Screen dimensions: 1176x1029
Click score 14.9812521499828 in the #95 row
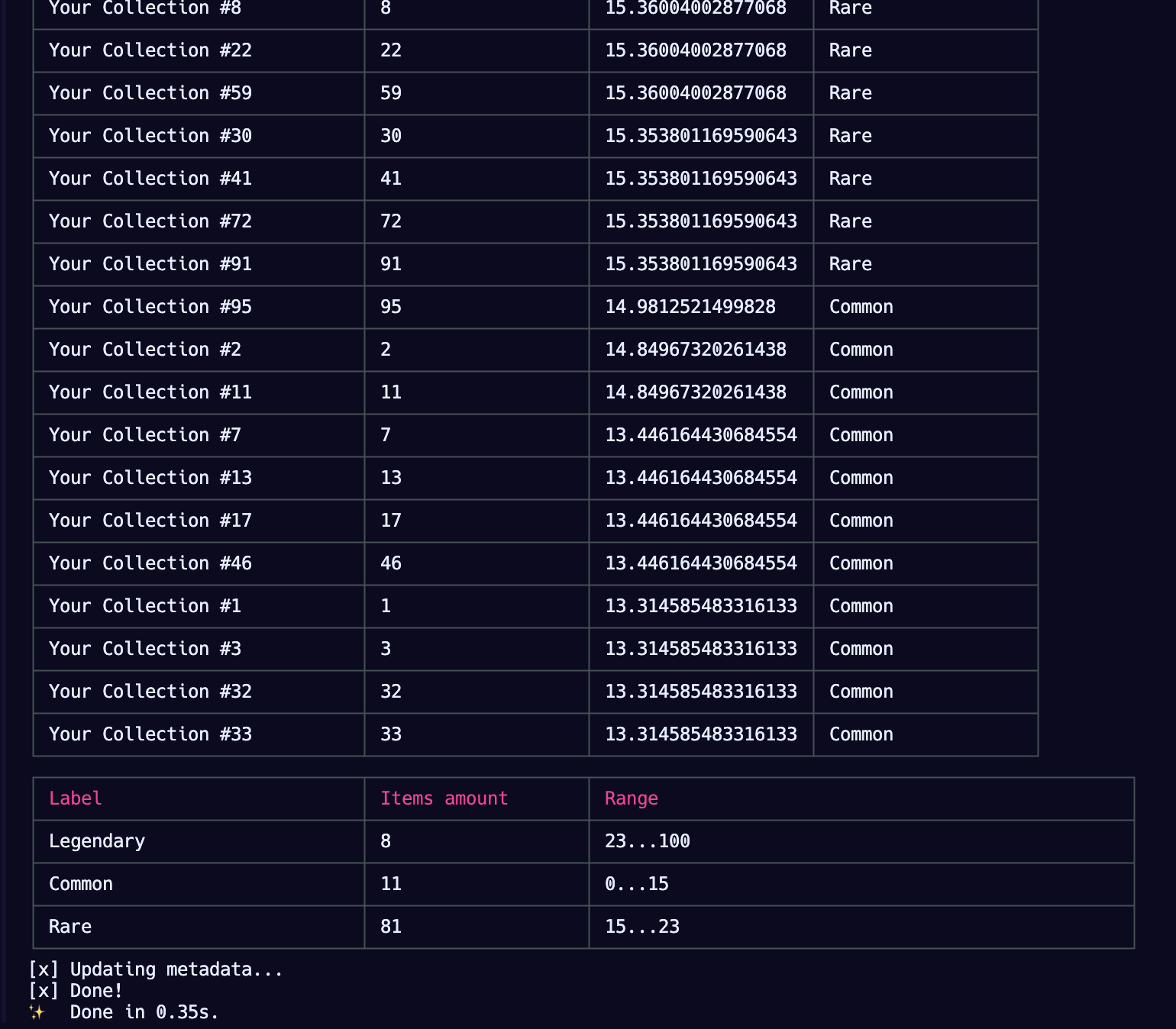click(x=690, y=307)
